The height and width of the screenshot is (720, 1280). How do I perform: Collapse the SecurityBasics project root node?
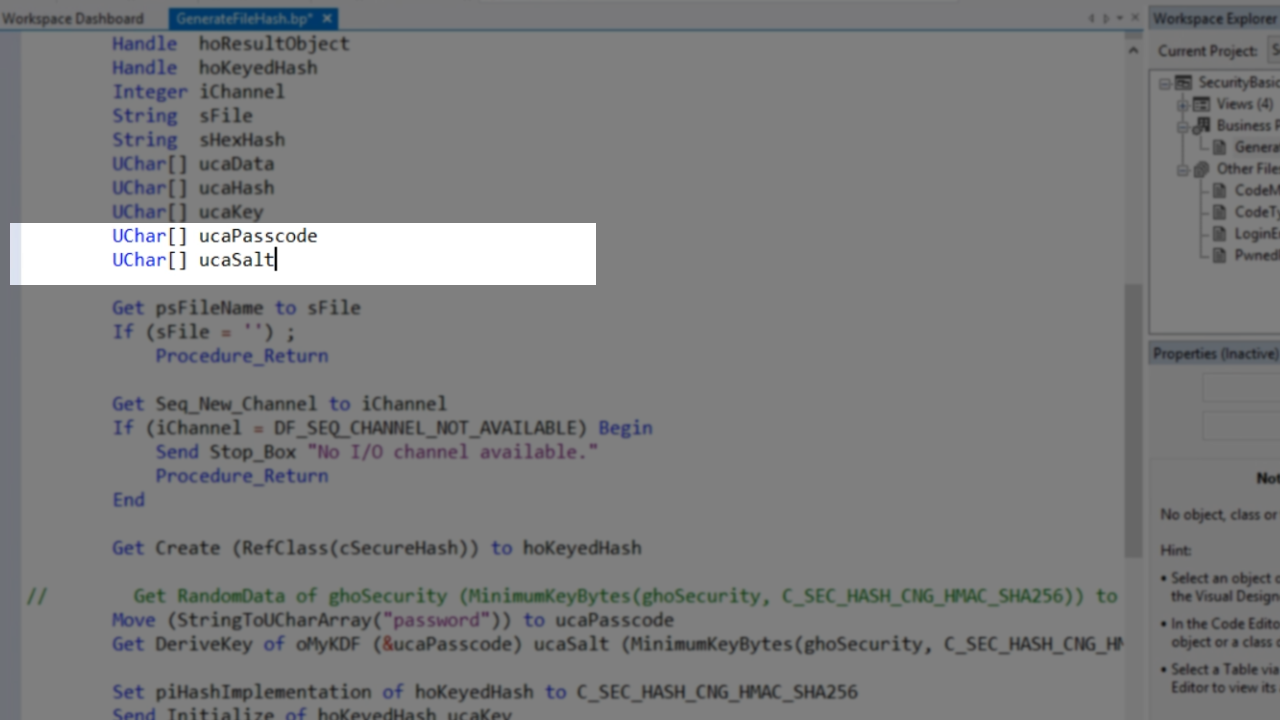tap(1165, 83)
